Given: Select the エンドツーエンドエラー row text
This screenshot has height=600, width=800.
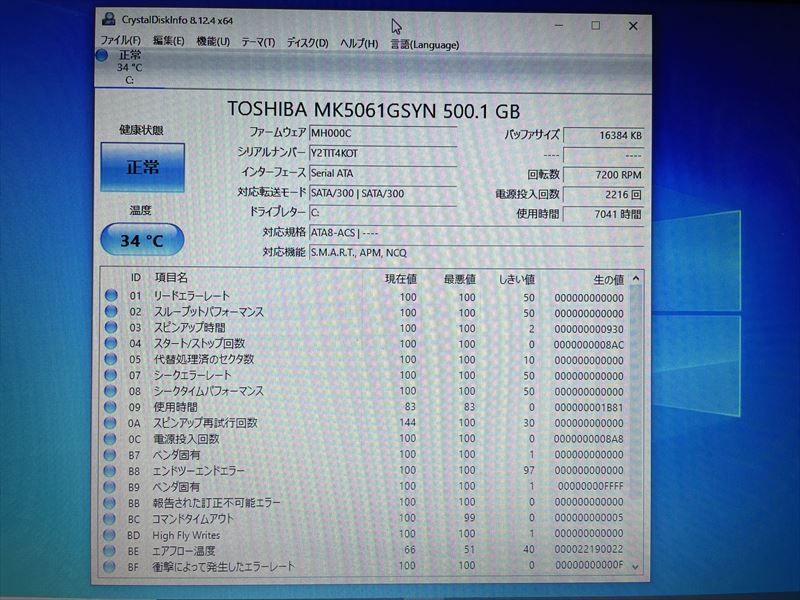Looking at the screenshot, I should pyautogui.click(x=198, y=470).
